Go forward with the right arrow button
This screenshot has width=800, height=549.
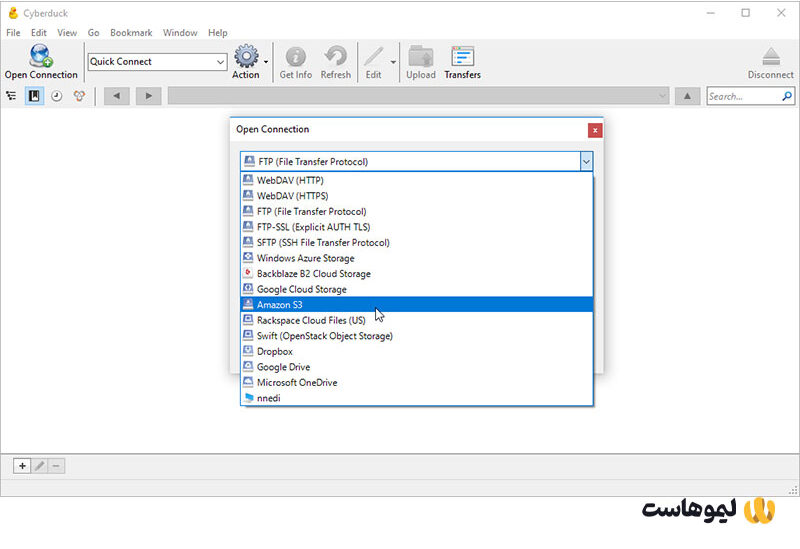[148, 96]
